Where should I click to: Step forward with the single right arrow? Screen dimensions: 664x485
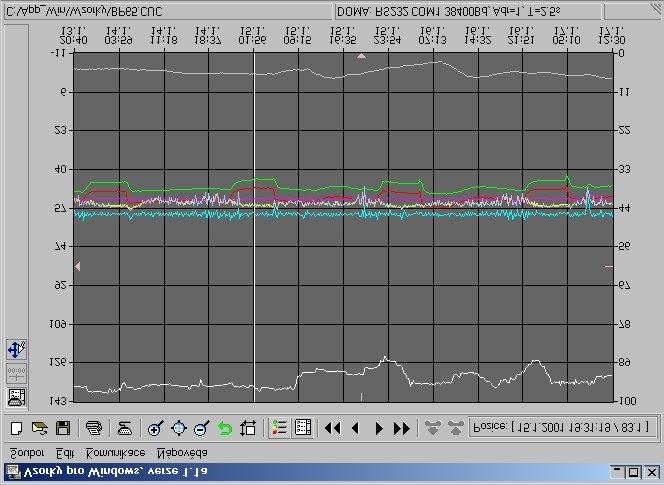click(379, 429)
